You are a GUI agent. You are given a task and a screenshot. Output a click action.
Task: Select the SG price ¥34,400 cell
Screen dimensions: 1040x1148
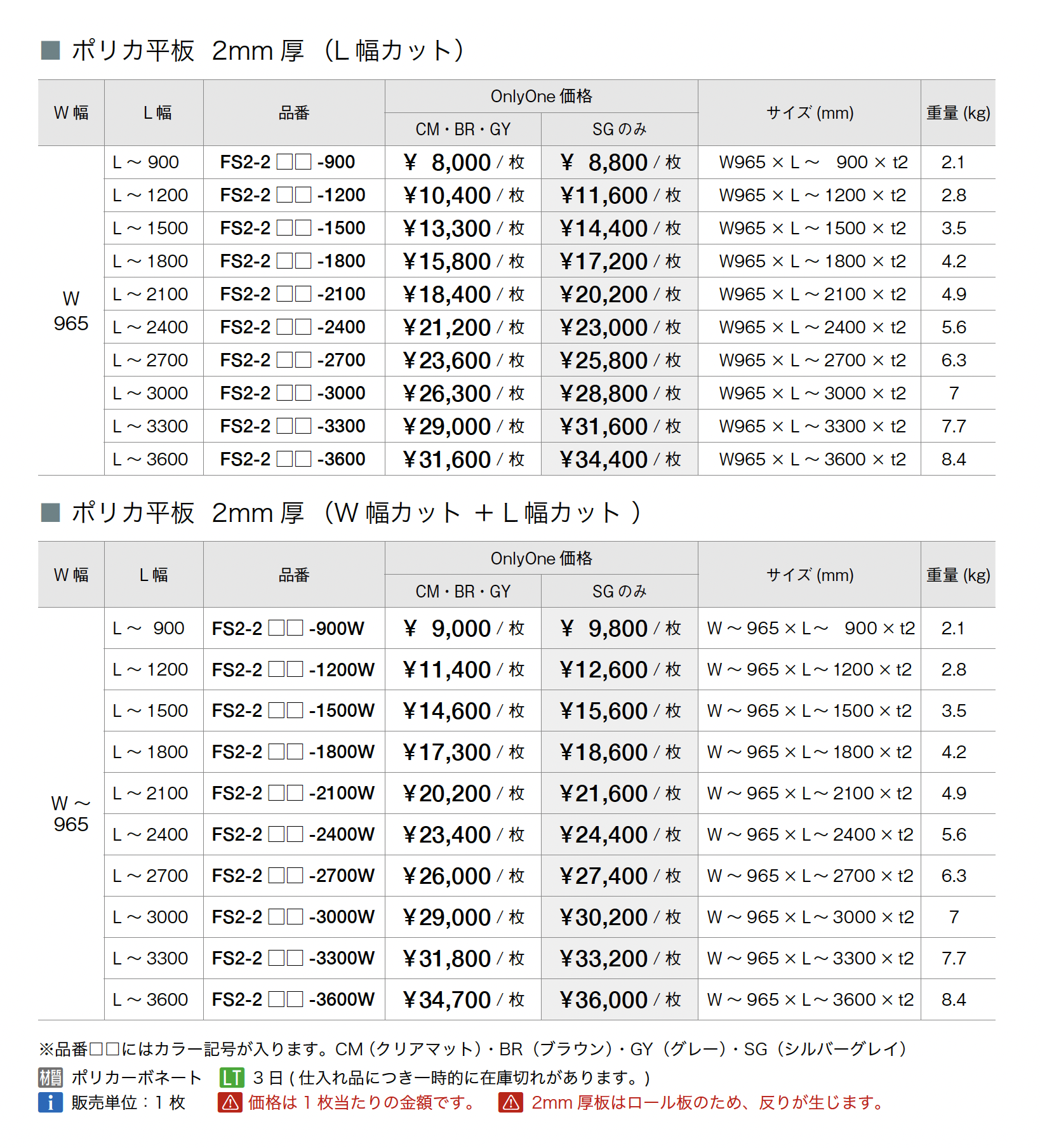619,459
